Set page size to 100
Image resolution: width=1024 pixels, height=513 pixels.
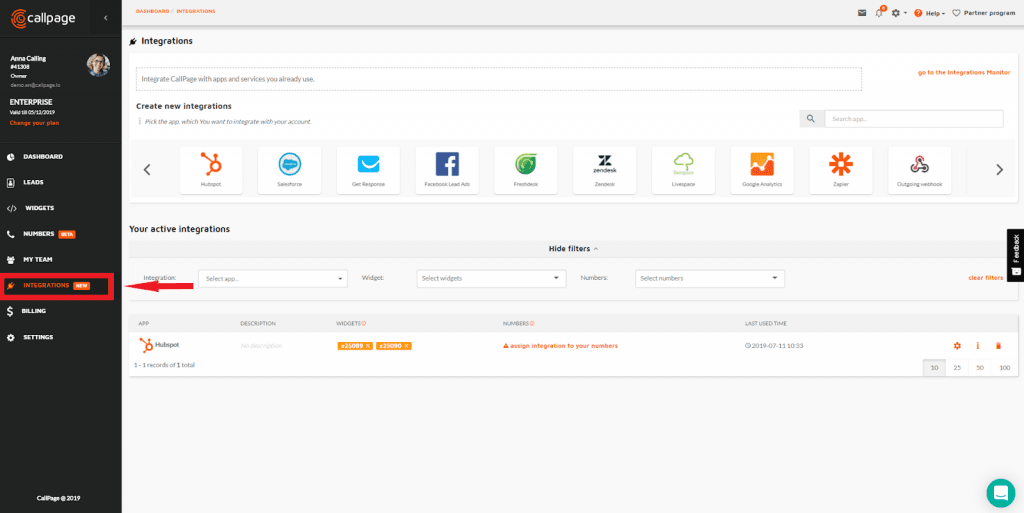1004,368
